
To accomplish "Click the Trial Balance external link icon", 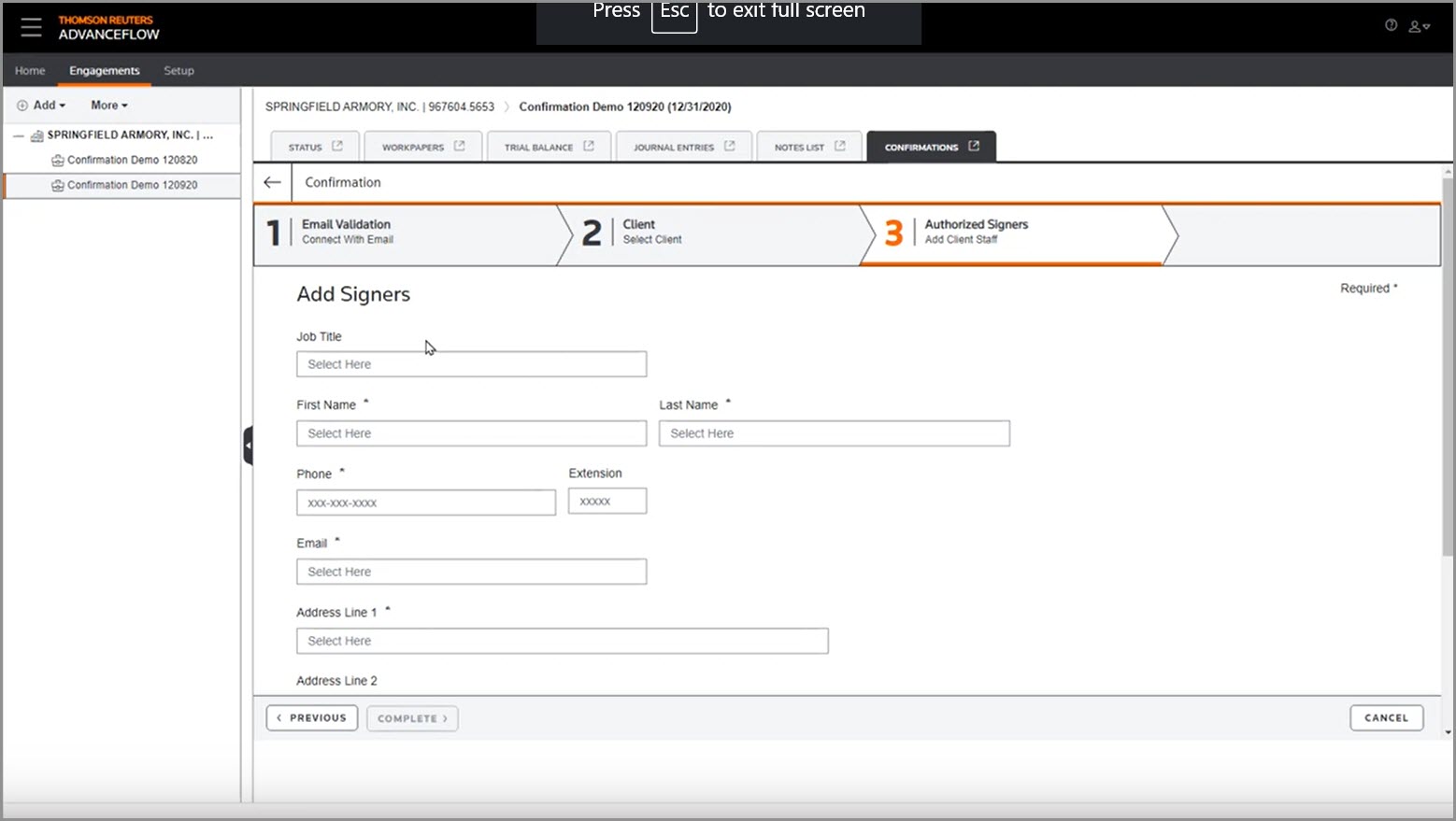I will (x=589, y=146).
